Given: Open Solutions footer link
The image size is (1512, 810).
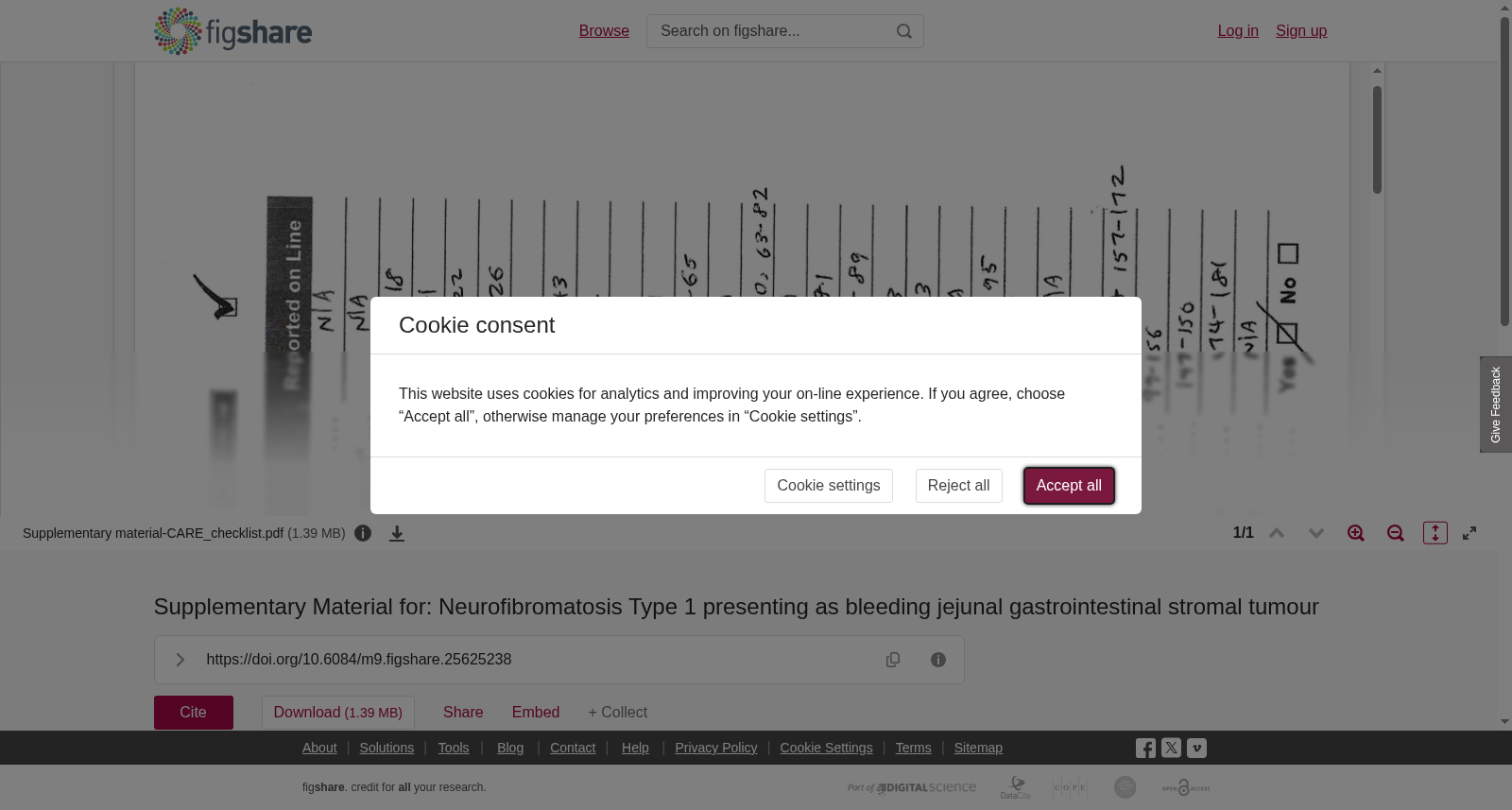Looking at the screenshot, I should [387, 748].
